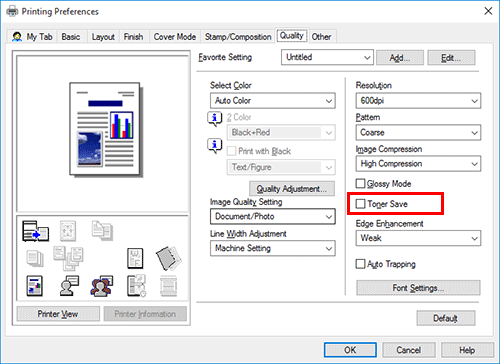Screen dimensions: 500x364
Task: Click the multi-user account track icon
Action: (102, 286)
